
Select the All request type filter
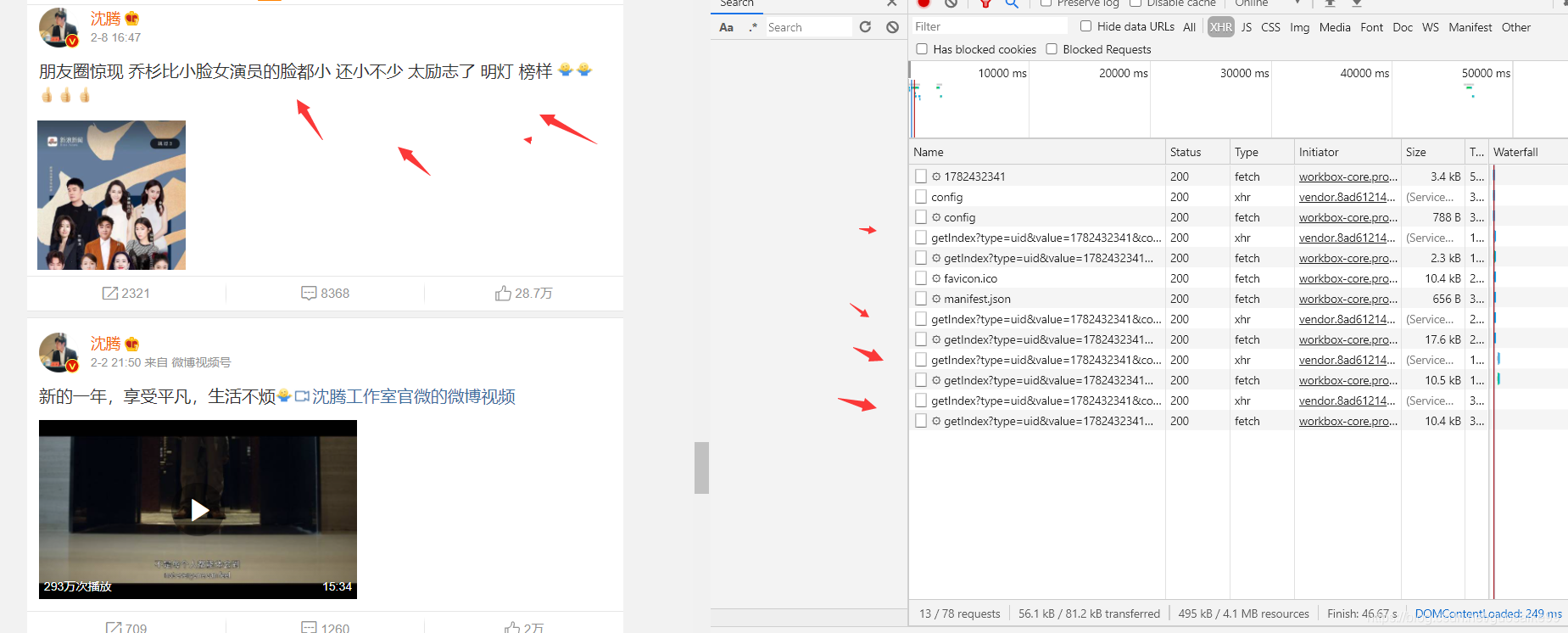click(1190, 27)
